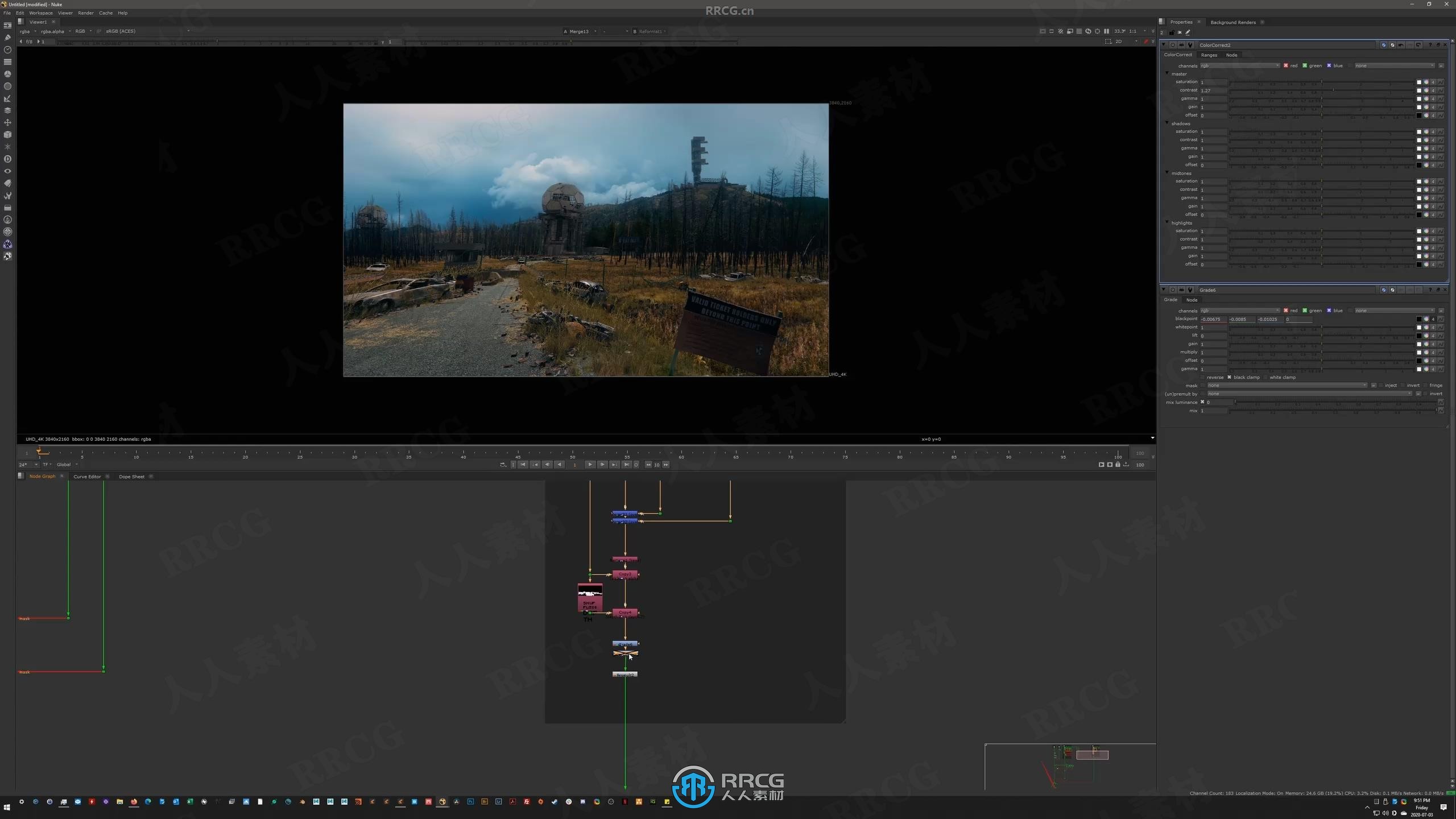Adjust ColorCorrect2 master contrast slider
This screenshot has height=819, width=1456.
(x=1321, y=90)
